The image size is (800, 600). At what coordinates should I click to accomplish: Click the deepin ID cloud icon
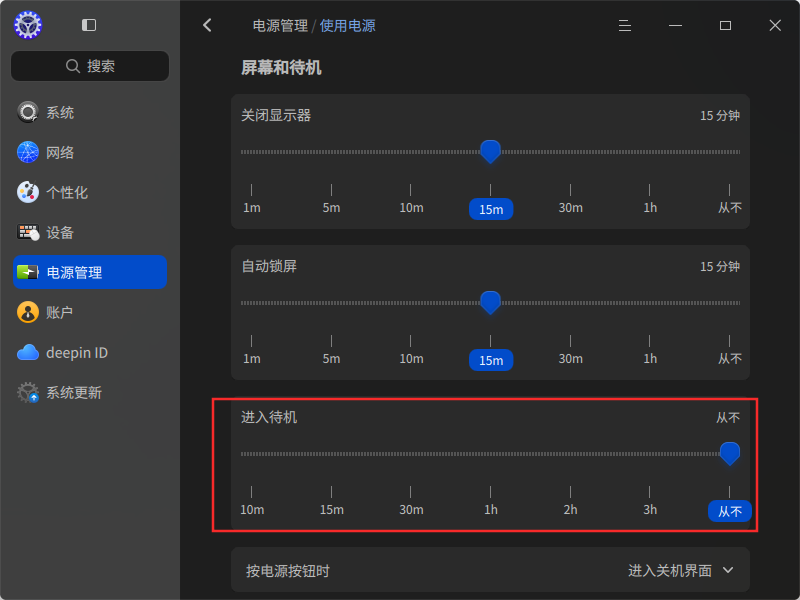coord(28,352)
